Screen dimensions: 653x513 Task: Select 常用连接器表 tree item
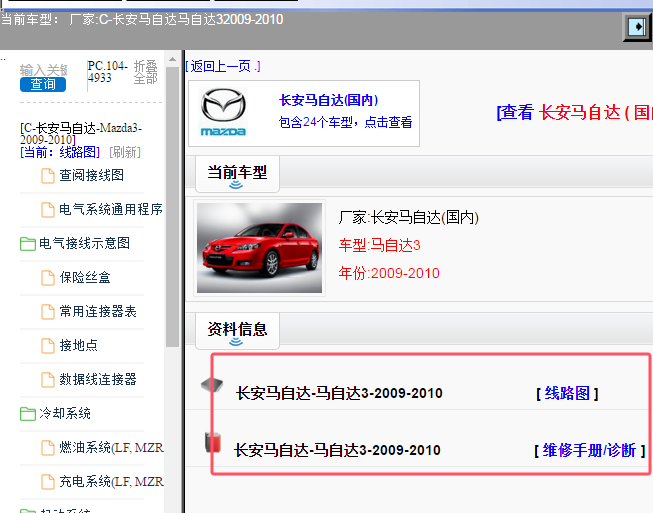[x=98, y=311]
